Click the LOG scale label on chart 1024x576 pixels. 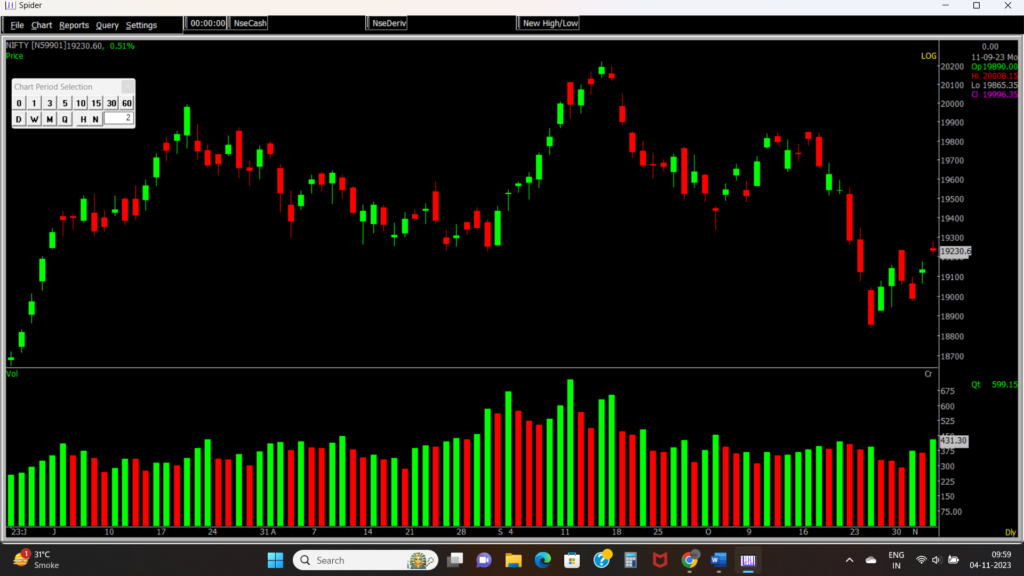pos(929,56)
